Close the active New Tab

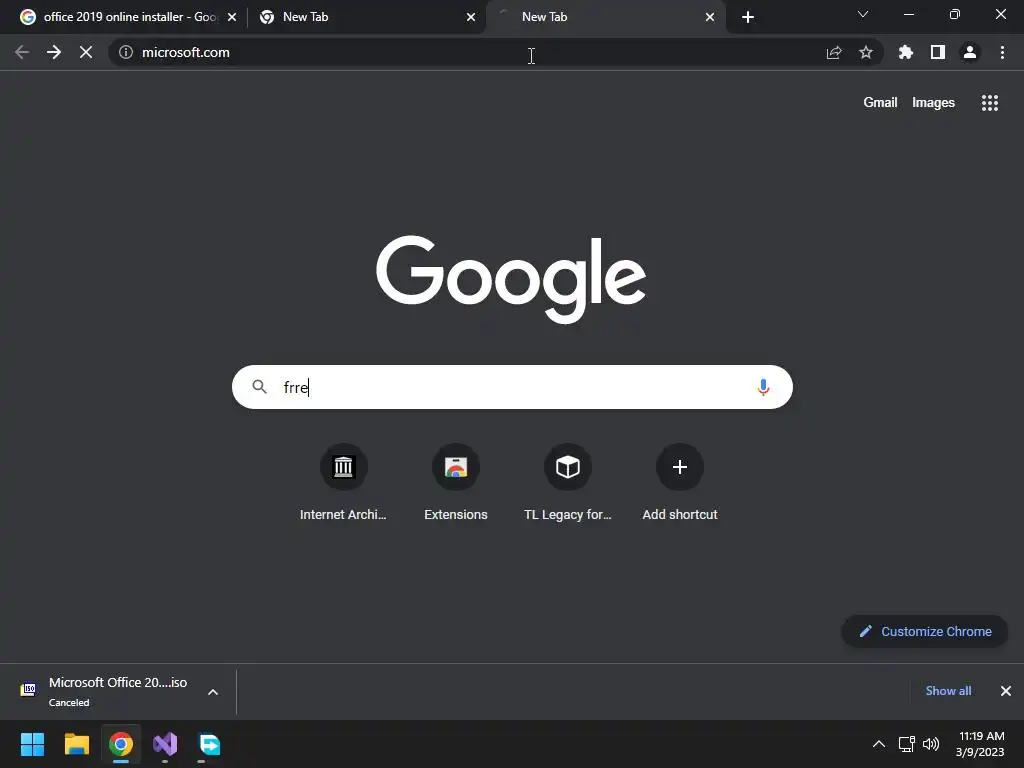pyautogui.click(x=710, y=17)
